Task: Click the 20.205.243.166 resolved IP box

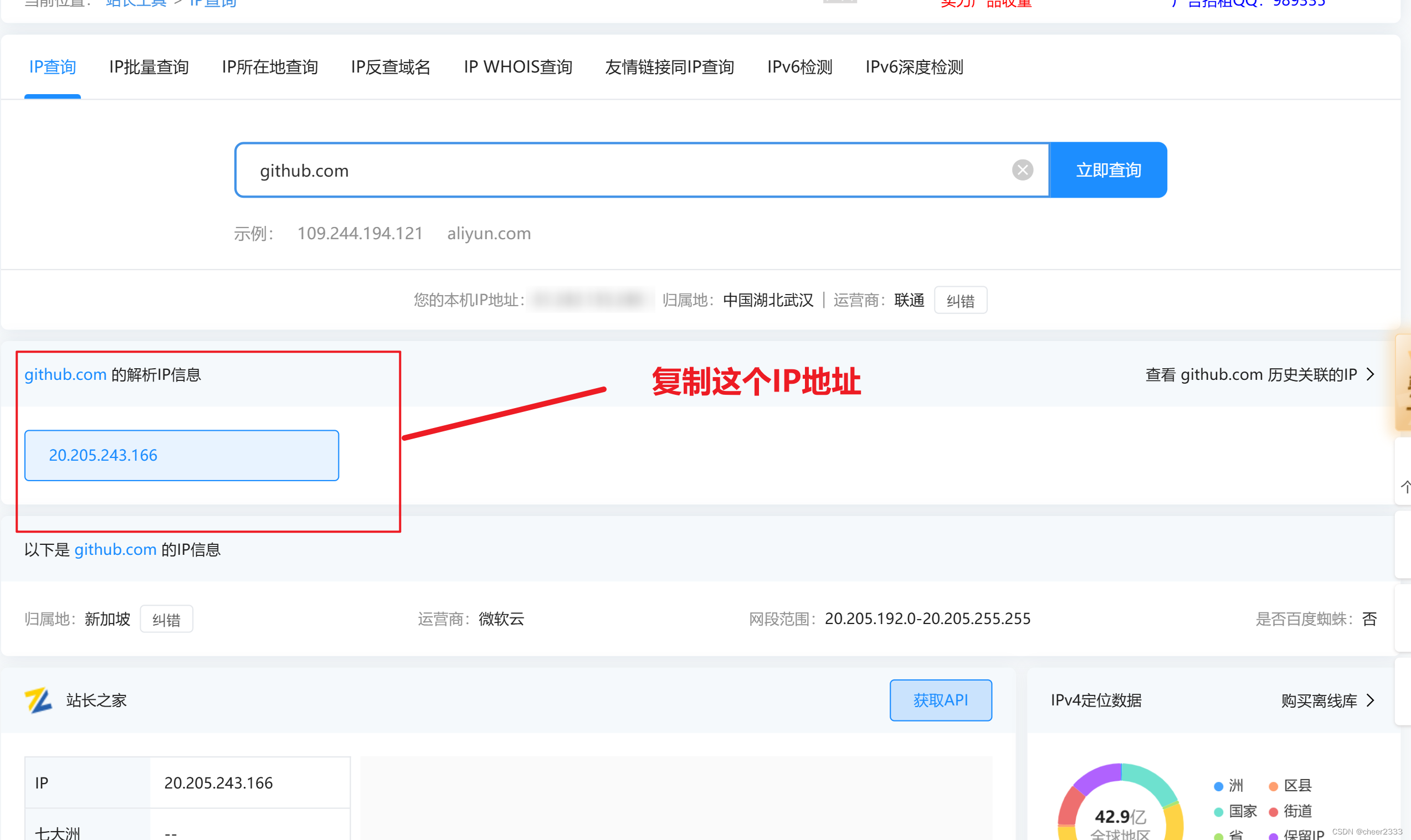Action: [182, 456]
